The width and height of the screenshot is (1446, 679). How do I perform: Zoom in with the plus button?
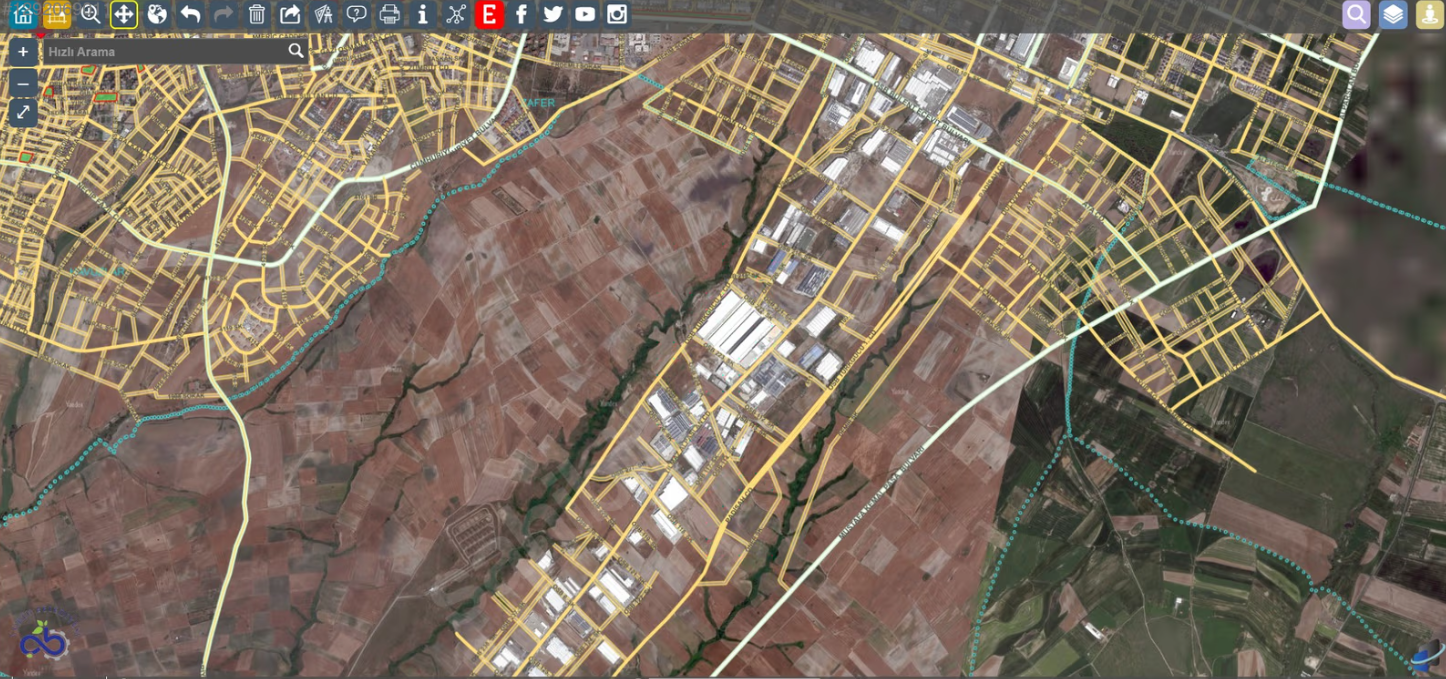[x=23, y=52]
